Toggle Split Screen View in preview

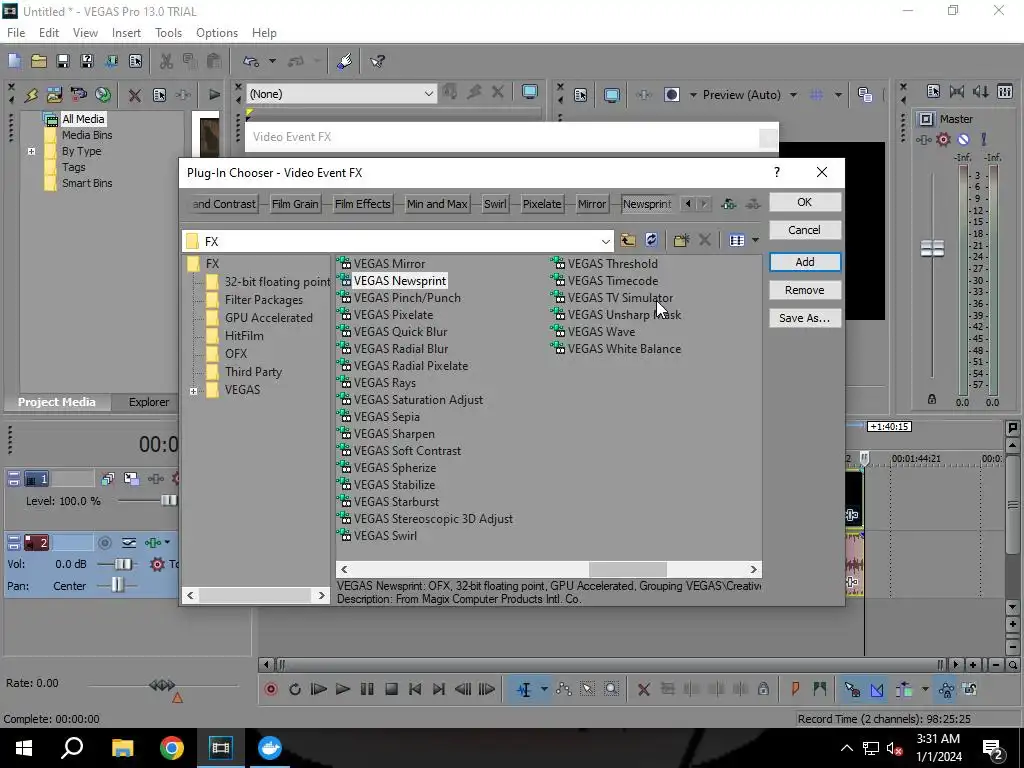tap(671, 95)
